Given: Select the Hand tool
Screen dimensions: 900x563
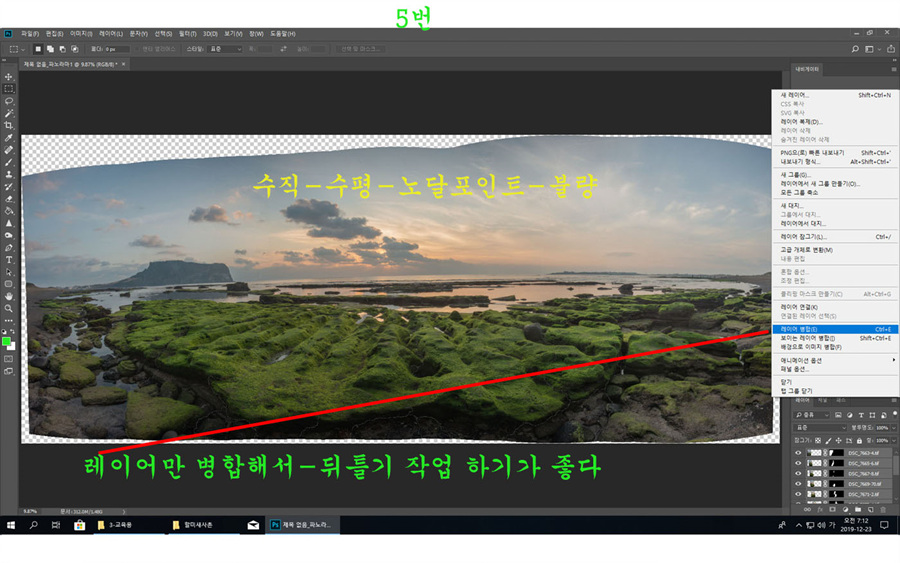Looking at the screenshot, I should click(x=9, y=296).
